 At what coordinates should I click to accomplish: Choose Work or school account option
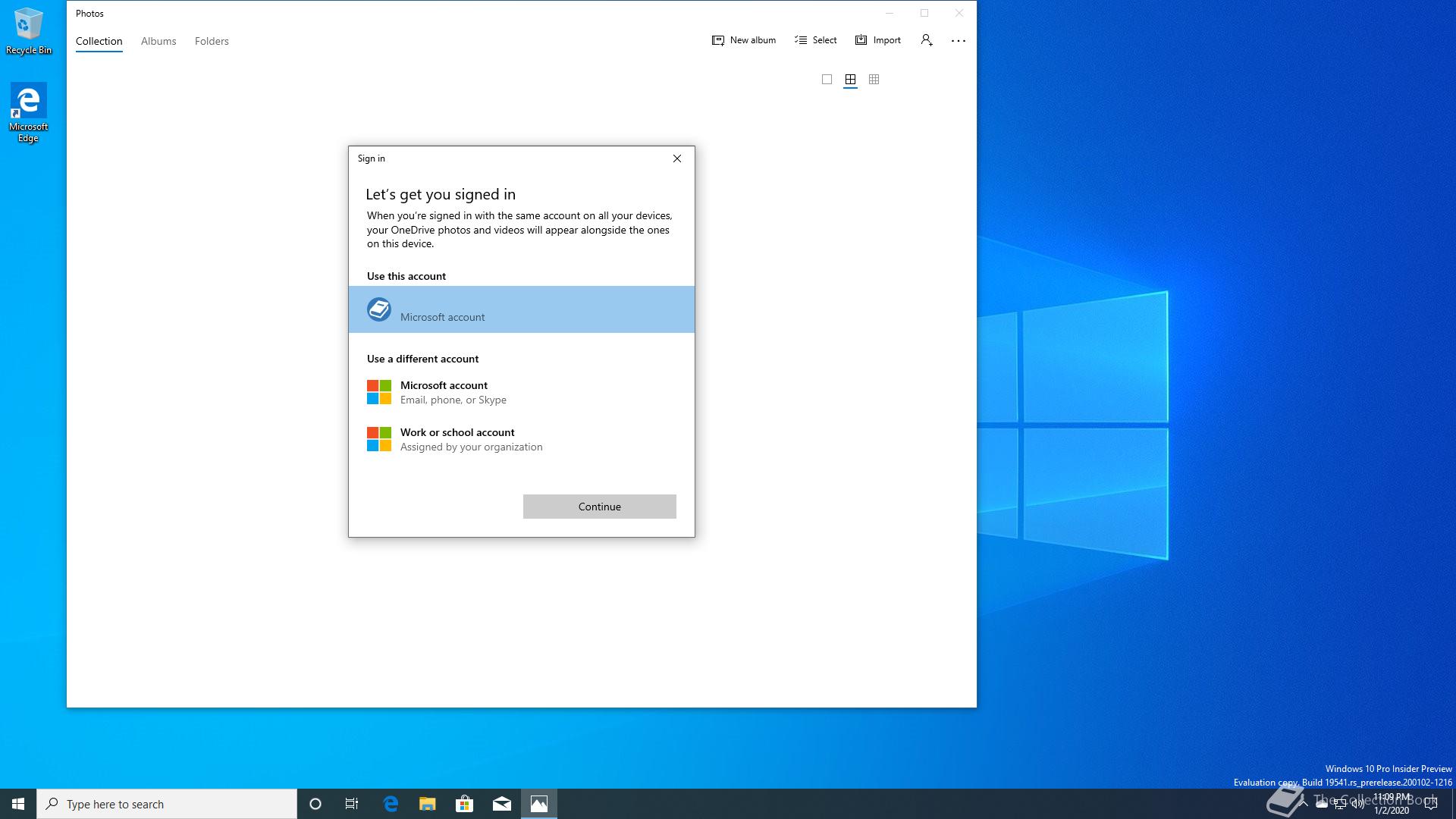click(x=522, y=439)
